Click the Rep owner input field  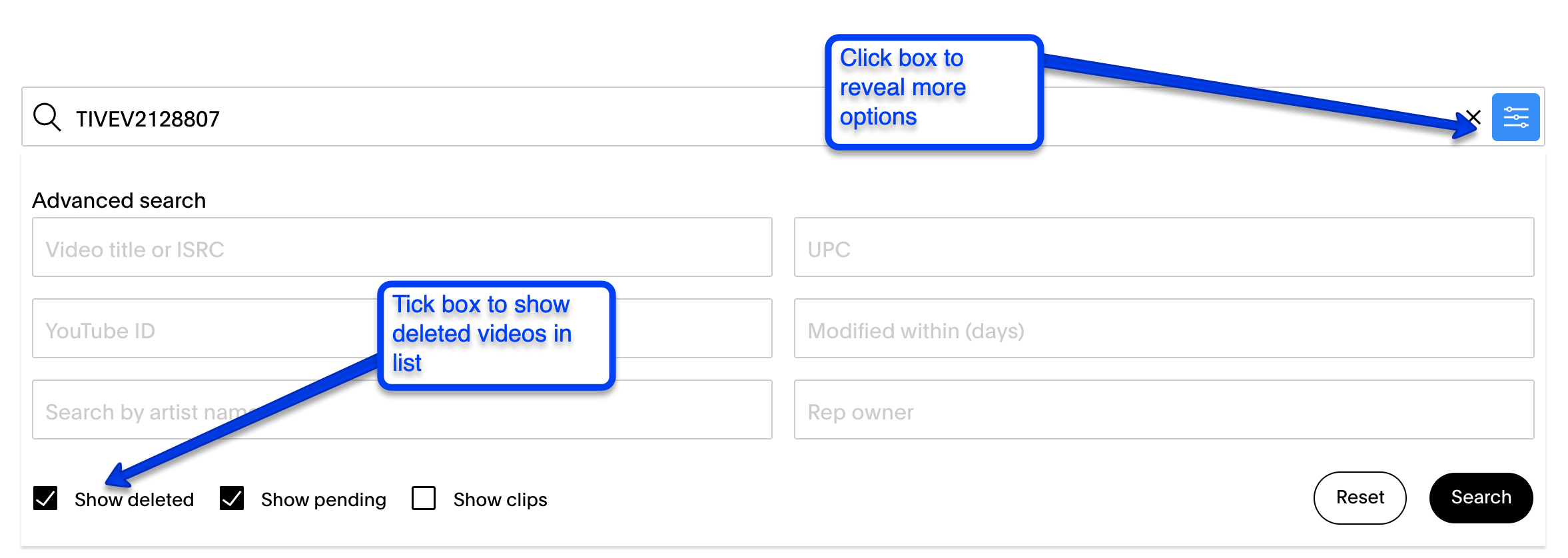1164,410
